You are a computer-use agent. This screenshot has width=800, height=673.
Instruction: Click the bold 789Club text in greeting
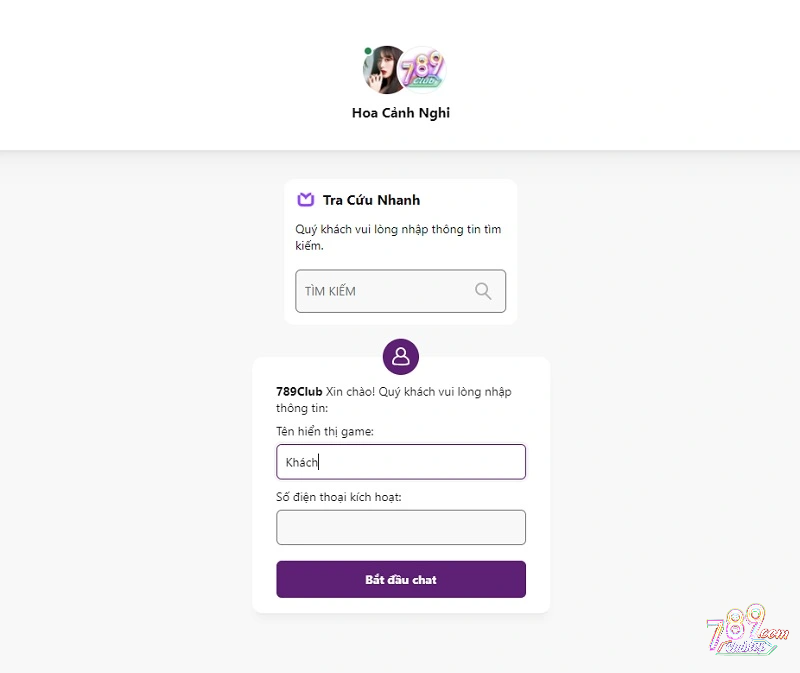[x=299, y=392]
